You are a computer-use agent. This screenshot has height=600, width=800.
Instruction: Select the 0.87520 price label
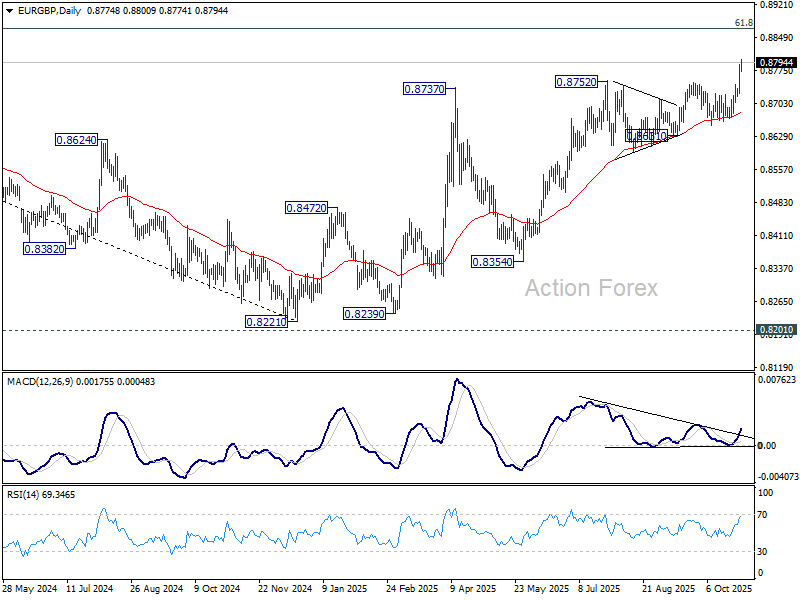tap(576, 82)
